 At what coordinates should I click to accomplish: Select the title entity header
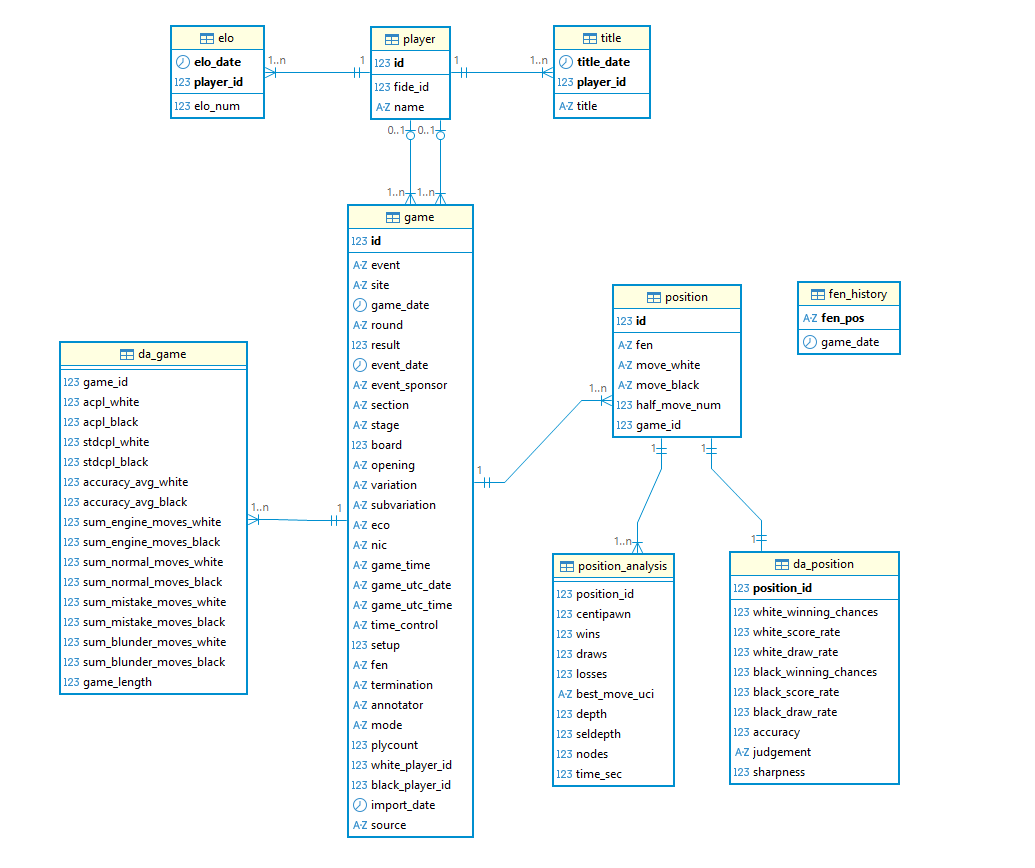point(601,38)
